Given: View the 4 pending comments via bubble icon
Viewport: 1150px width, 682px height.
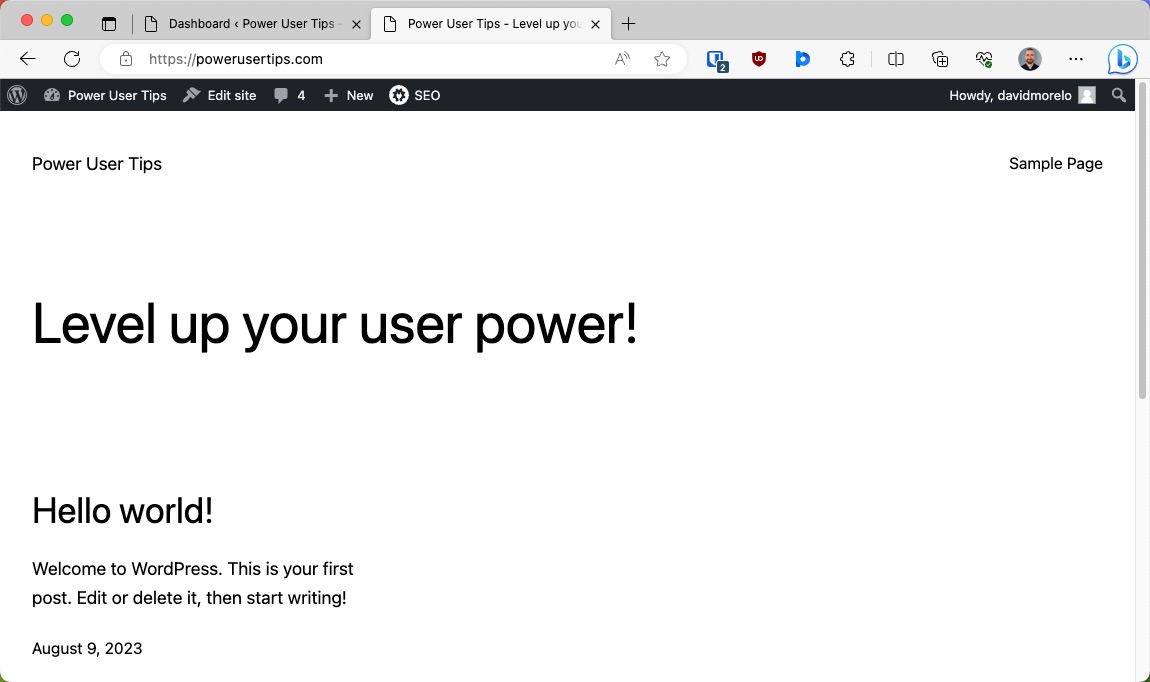Looking at the screenshot, I should point(289,95).
